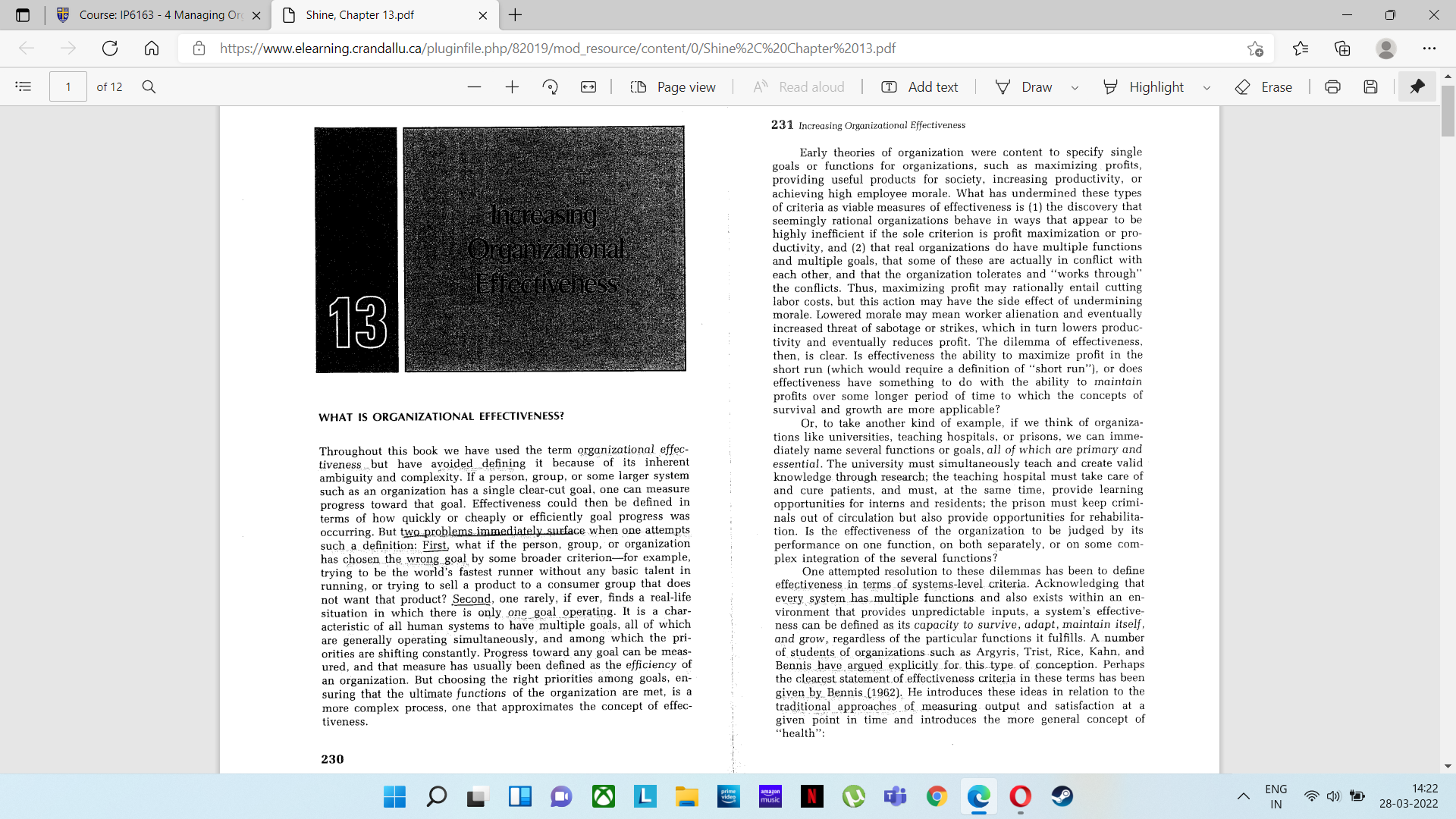Zoom out of the PDF
The image size is (1456, 819).
click(475, 86)
